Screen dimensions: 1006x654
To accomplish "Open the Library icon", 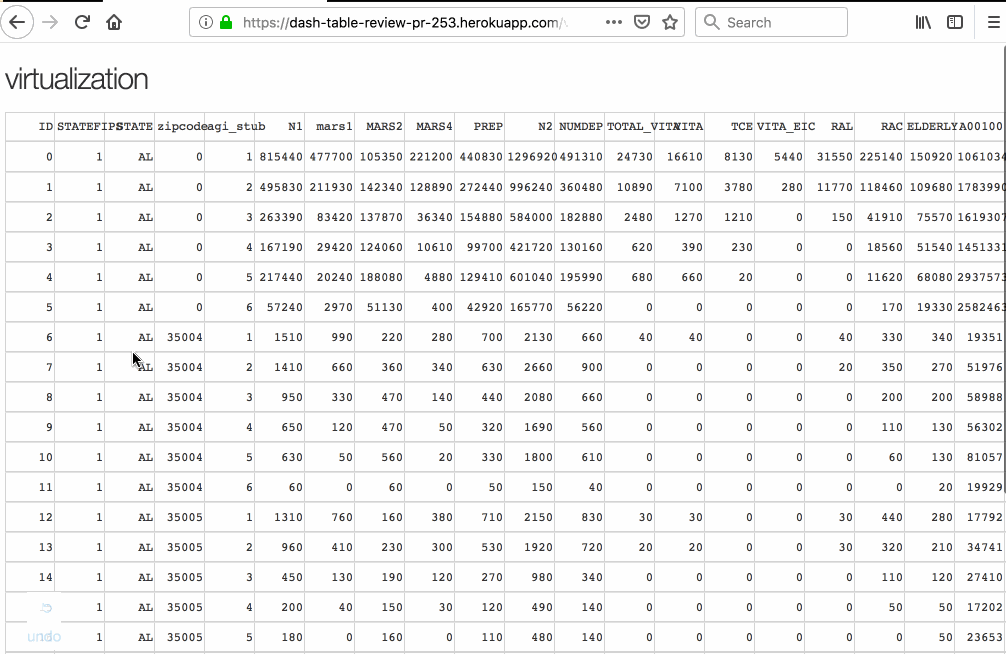I will 923,22.
